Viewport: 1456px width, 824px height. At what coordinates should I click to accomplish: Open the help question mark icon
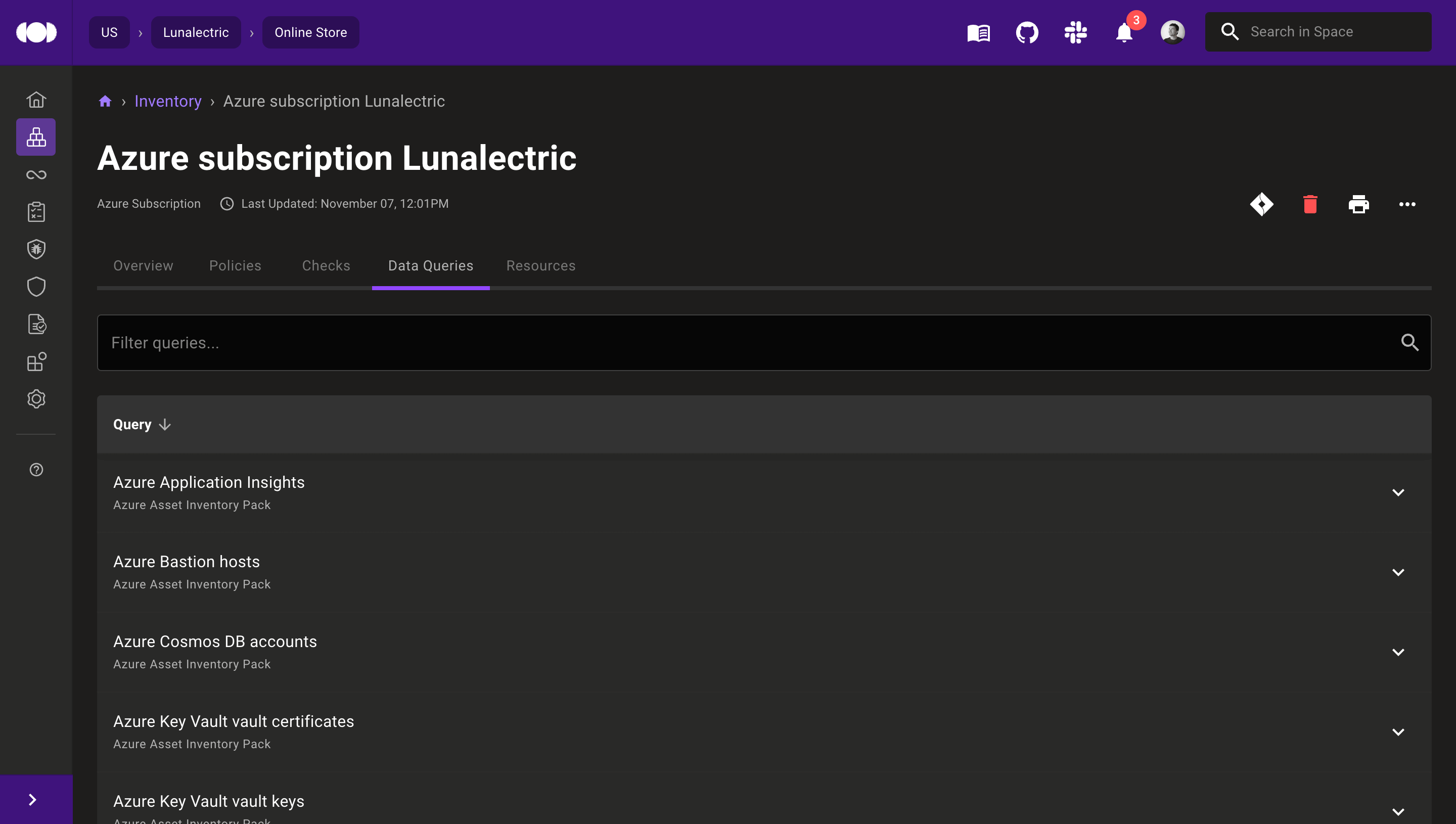(x=36, y=470)
